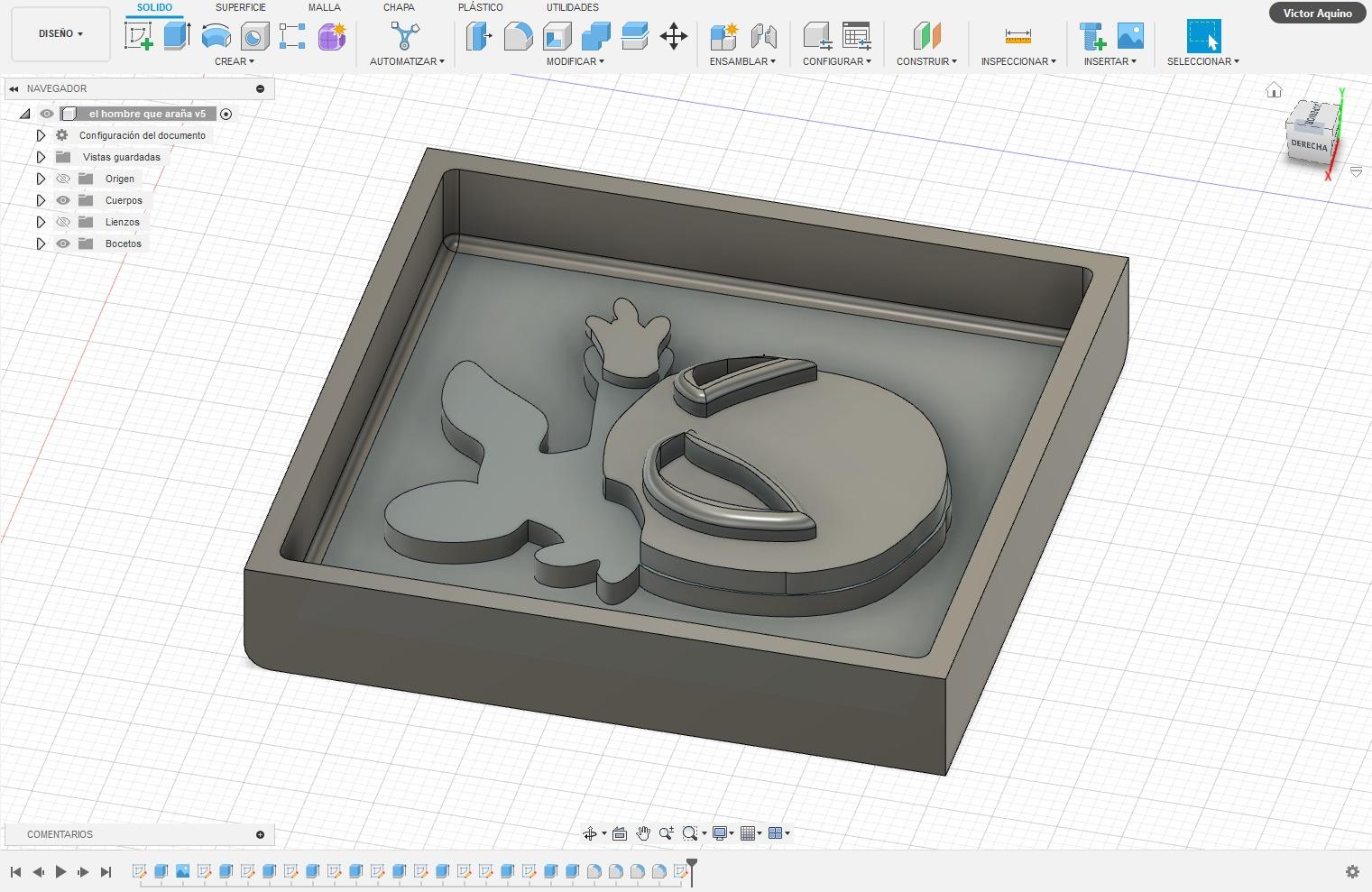Hide the Cuerpos folder
This screenshot has height=892, width=1372.
click(63, 200)
